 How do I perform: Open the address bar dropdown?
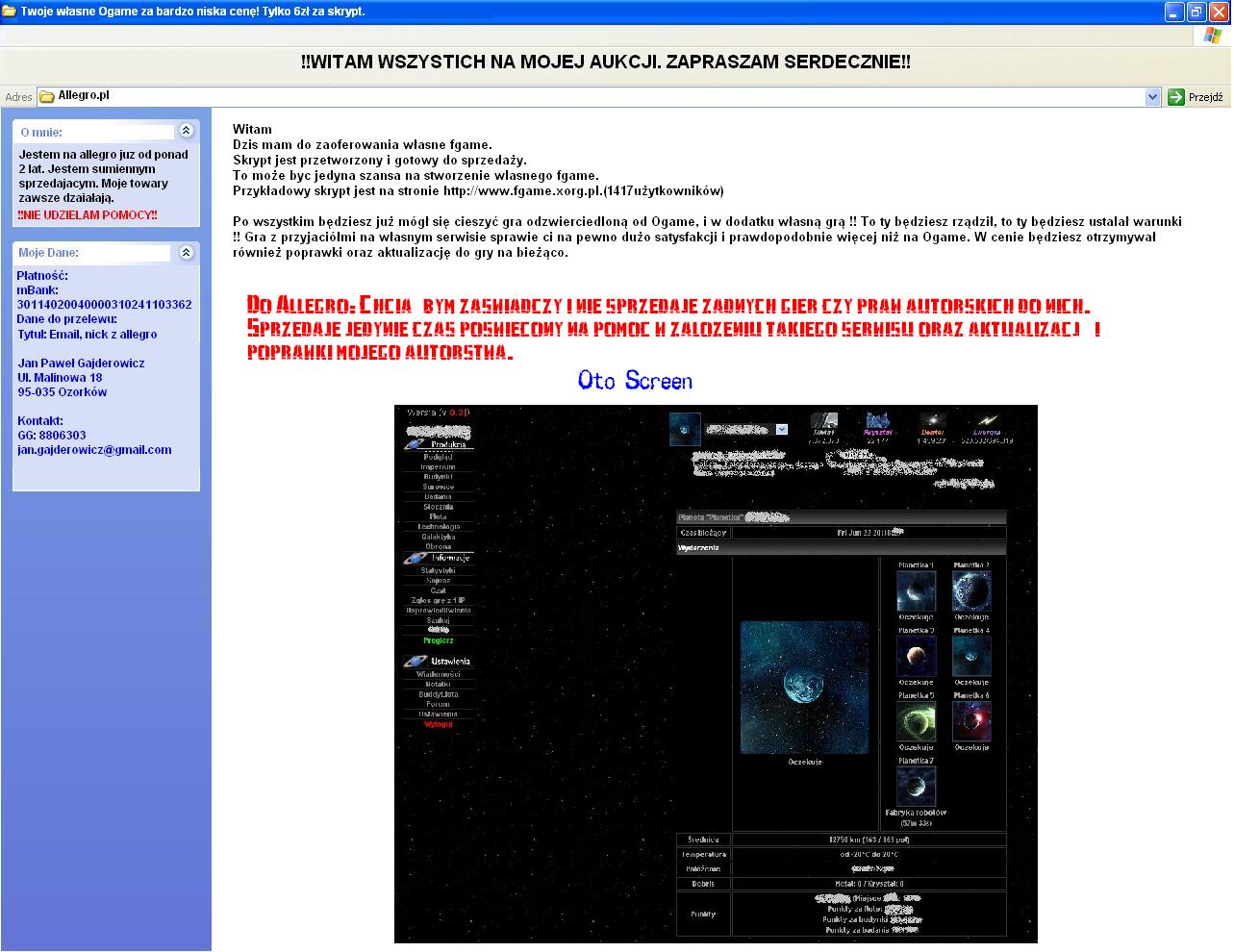point(1152,97)
